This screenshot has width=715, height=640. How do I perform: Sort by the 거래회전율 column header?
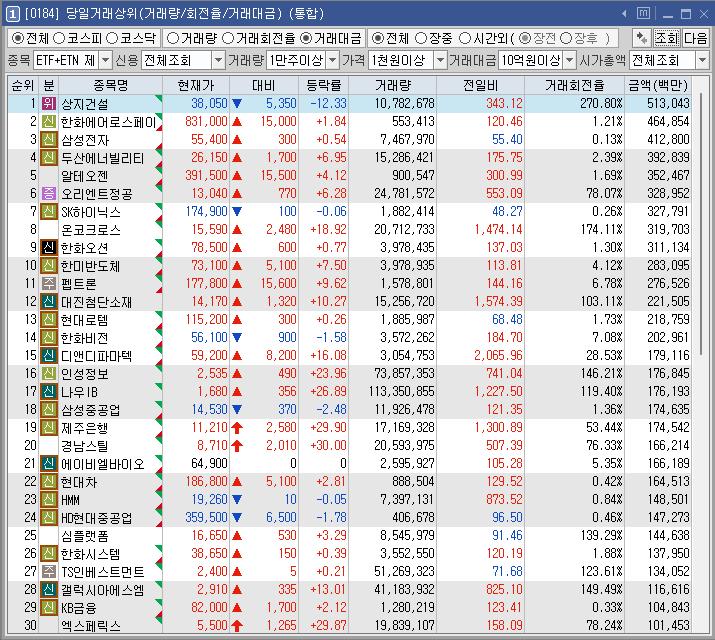click(x=575, y=85)
